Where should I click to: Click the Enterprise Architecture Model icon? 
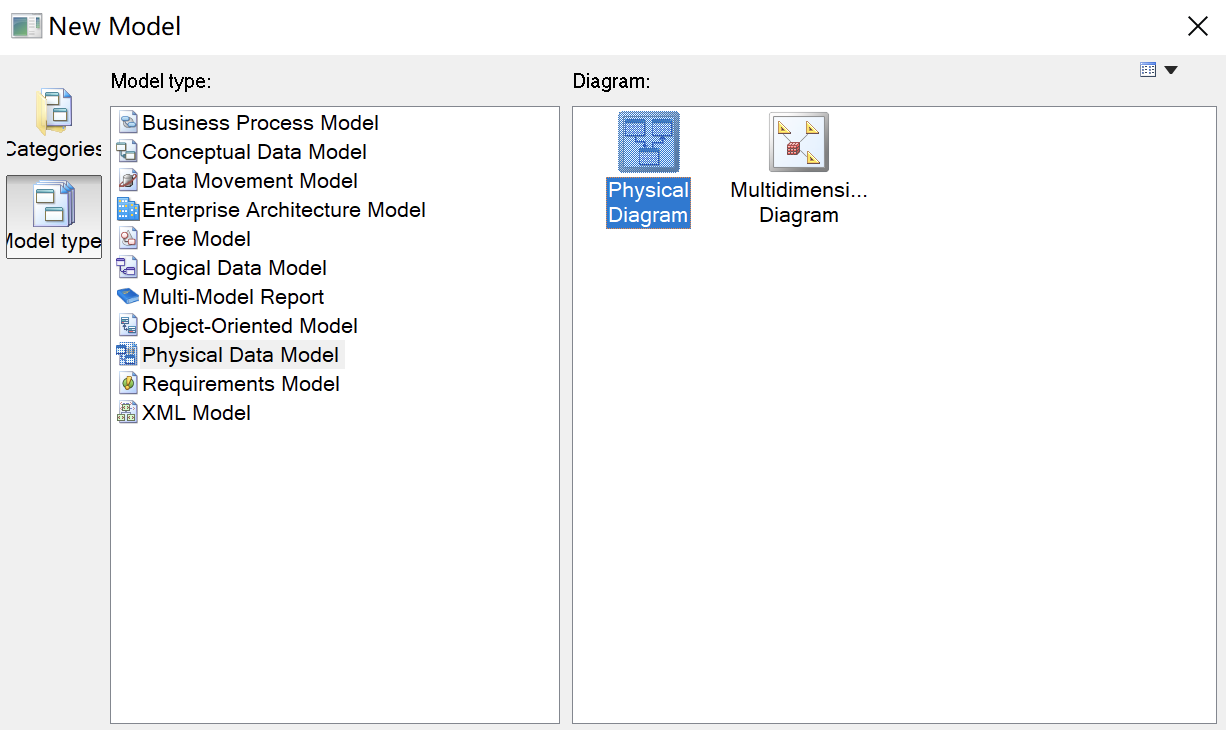[x=127, y=210]
